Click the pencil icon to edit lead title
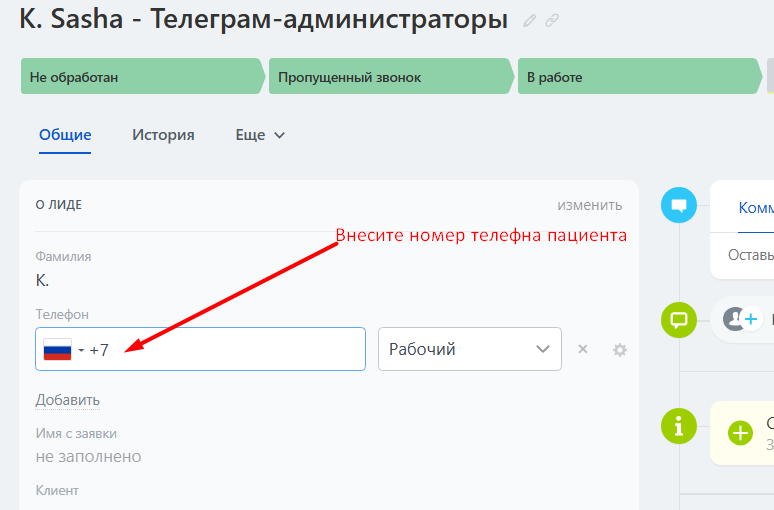This screenshot has width=774, height=510. [x=529, y=21]
